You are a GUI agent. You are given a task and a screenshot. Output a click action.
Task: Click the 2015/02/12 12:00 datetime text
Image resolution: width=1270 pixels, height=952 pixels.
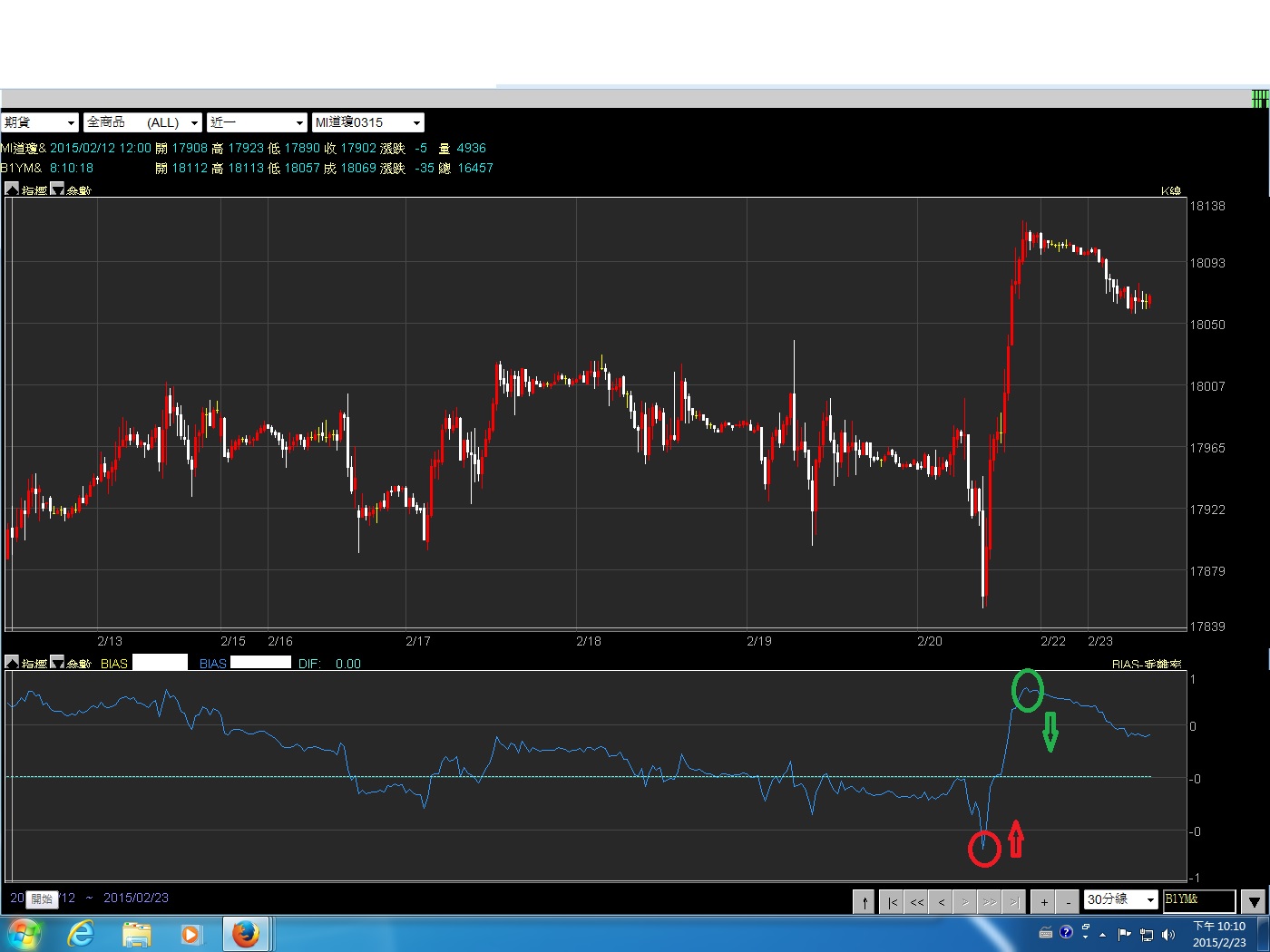[x=101, y=148]
